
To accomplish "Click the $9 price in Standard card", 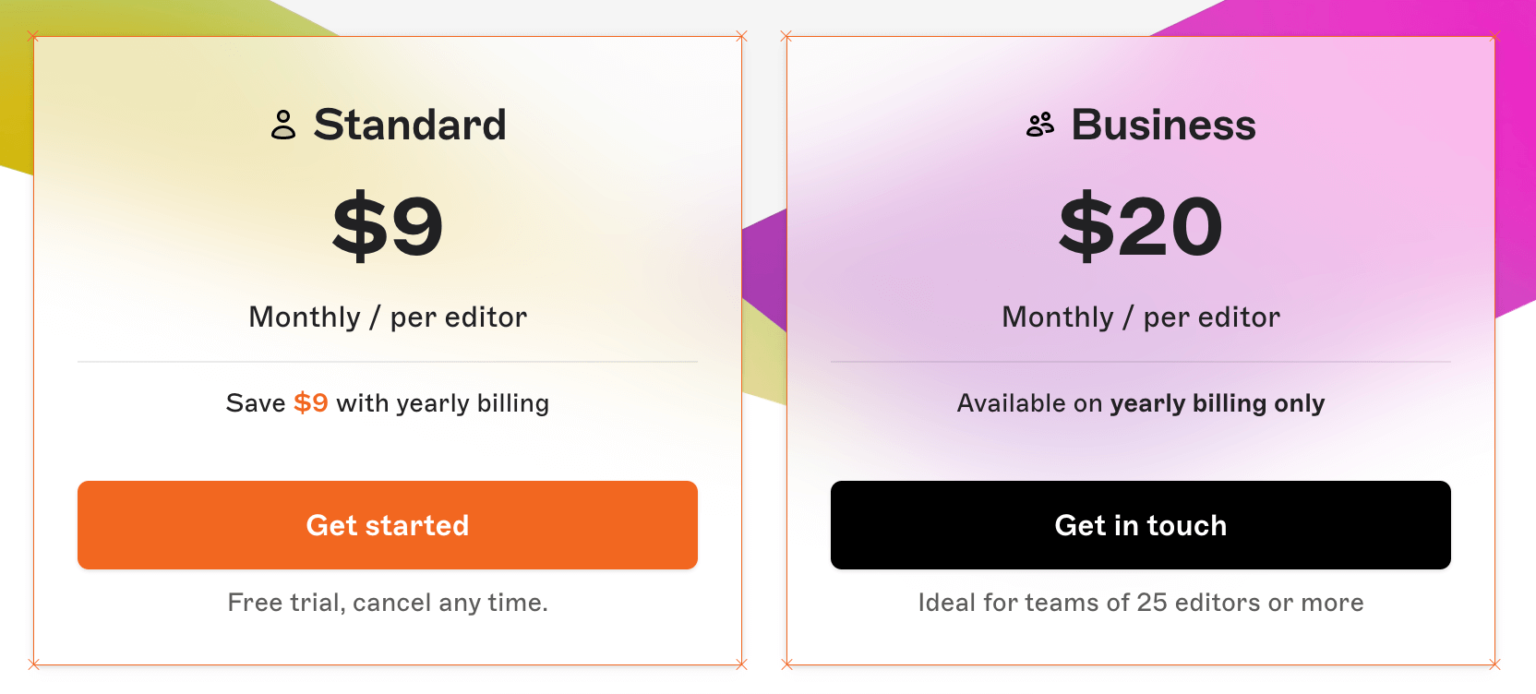I will (387, 227).
